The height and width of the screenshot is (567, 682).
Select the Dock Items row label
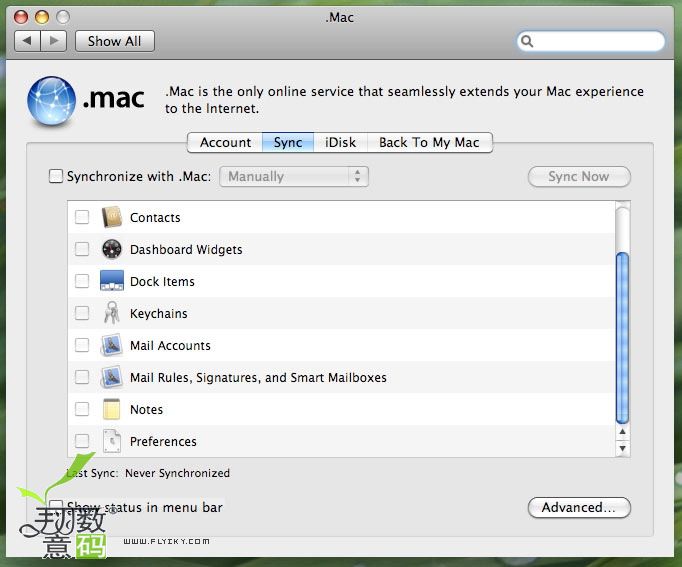click(x=162, y=281)
